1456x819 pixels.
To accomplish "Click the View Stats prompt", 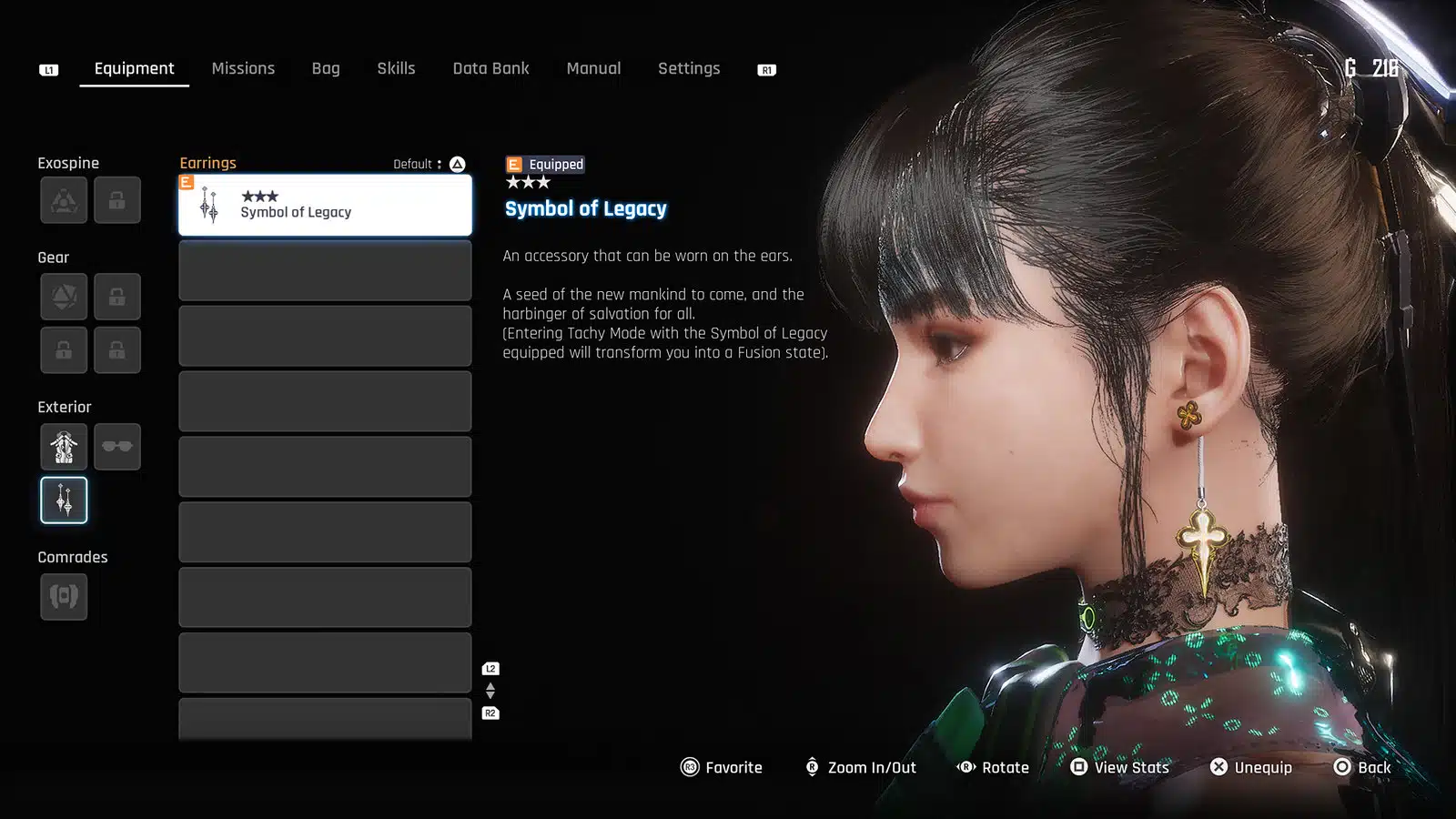I will click(x=1119, y=767).
